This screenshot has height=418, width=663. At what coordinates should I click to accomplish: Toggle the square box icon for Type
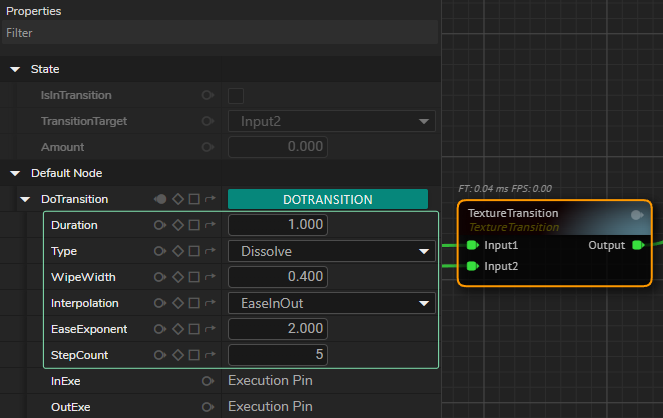click(194, 251)
